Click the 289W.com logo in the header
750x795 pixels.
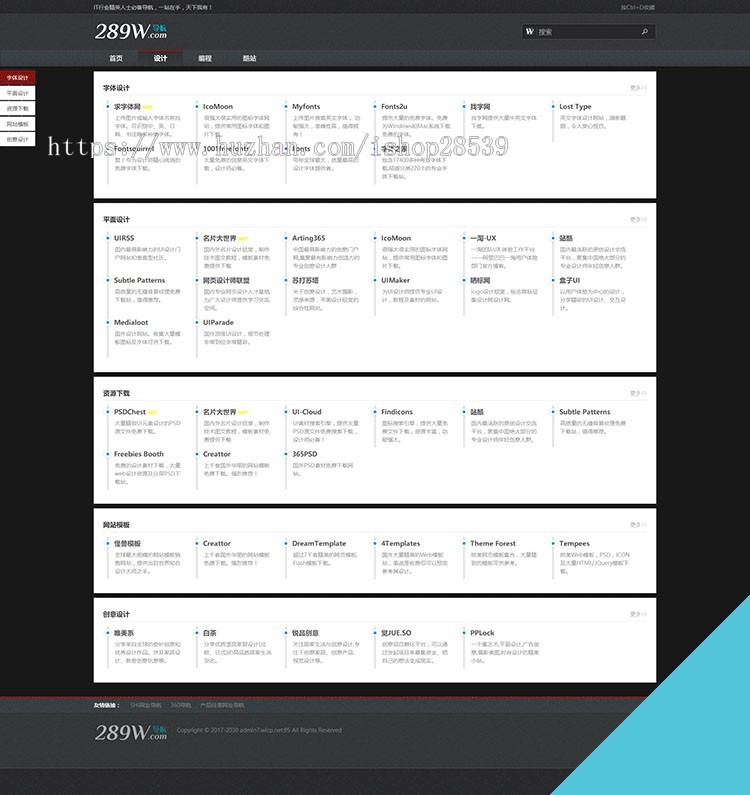(x=131, y=31)
